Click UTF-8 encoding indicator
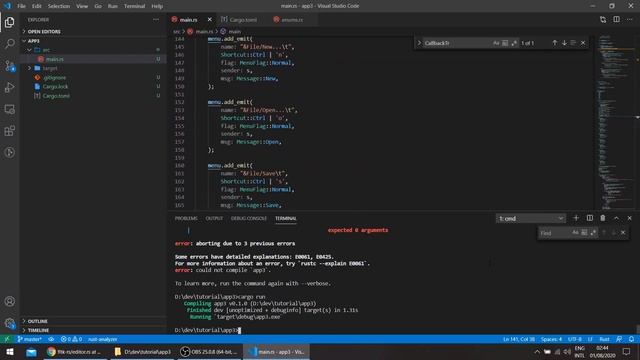 click(575, 339)
